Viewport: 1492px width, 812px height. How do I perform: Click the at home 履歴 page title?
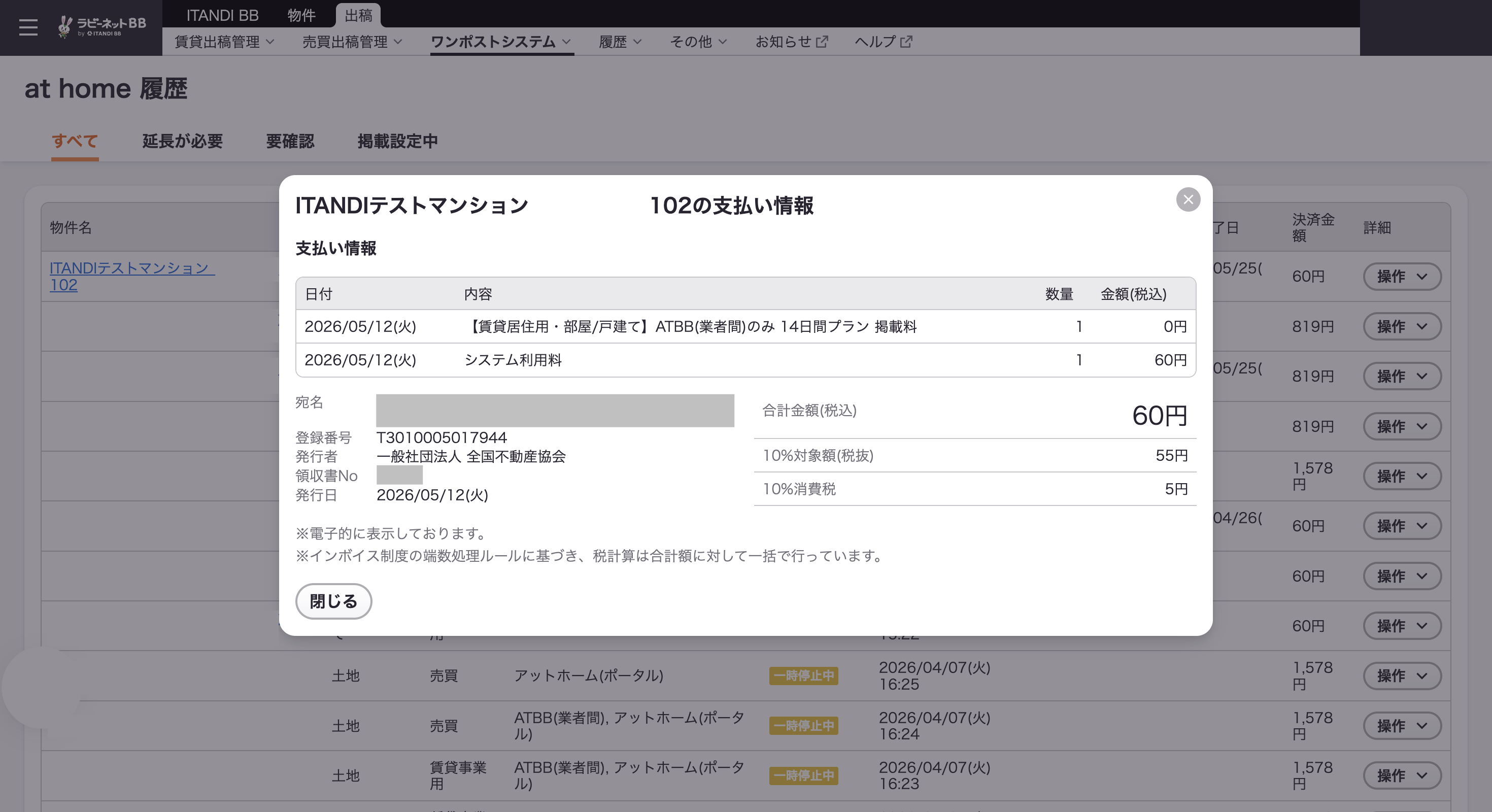coord(106,89)
